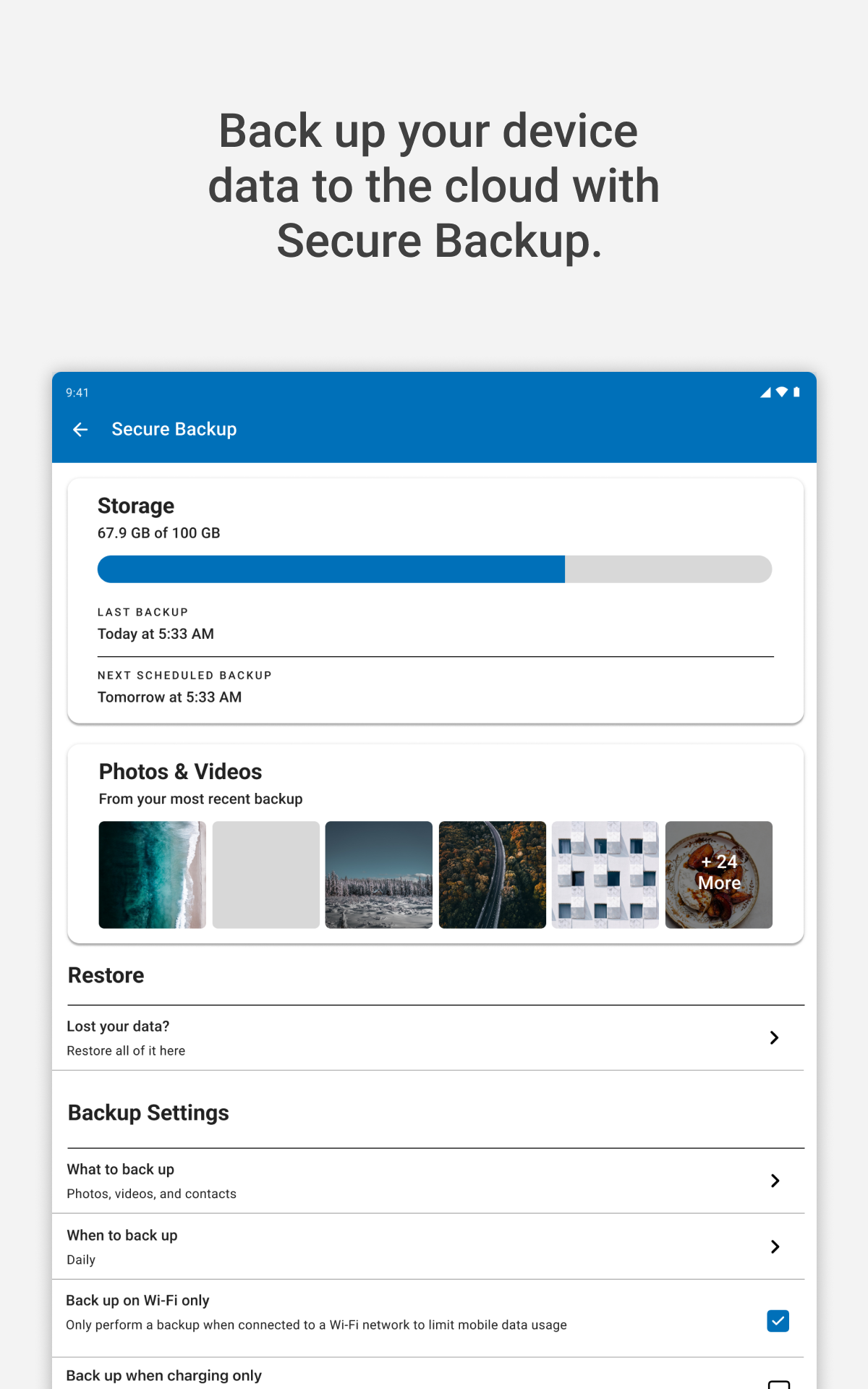Tap the +24 More photos tile
The image size is (868, 1389).
coord(719,875)
